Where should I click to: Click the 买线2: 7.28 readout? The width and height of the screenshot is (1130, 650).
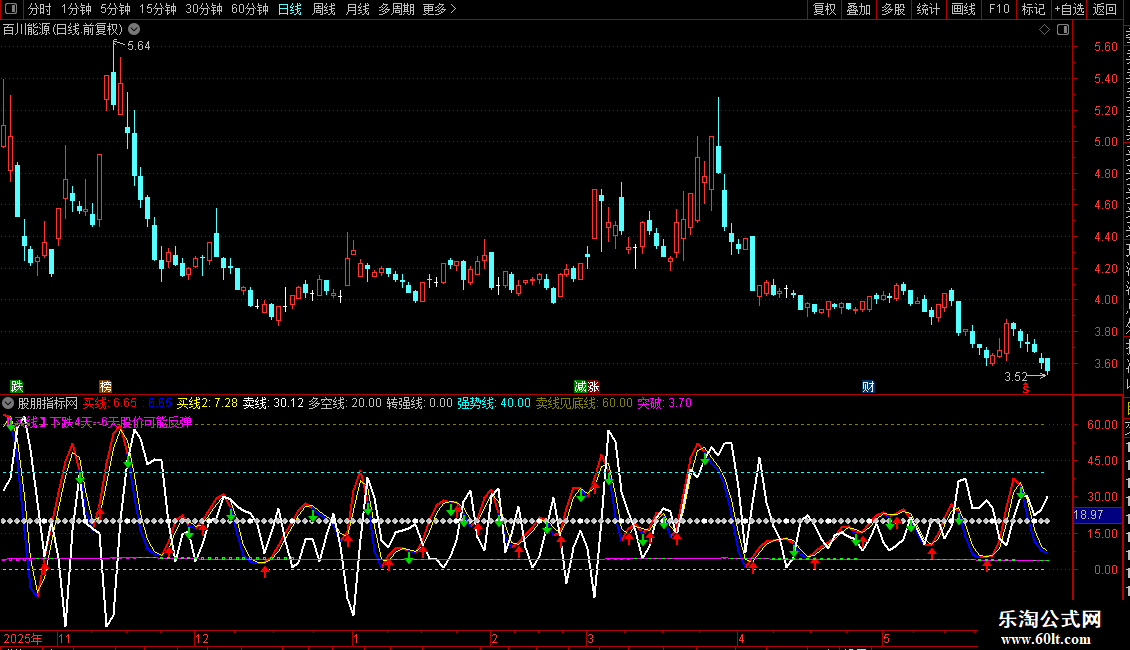pos(207,404)
